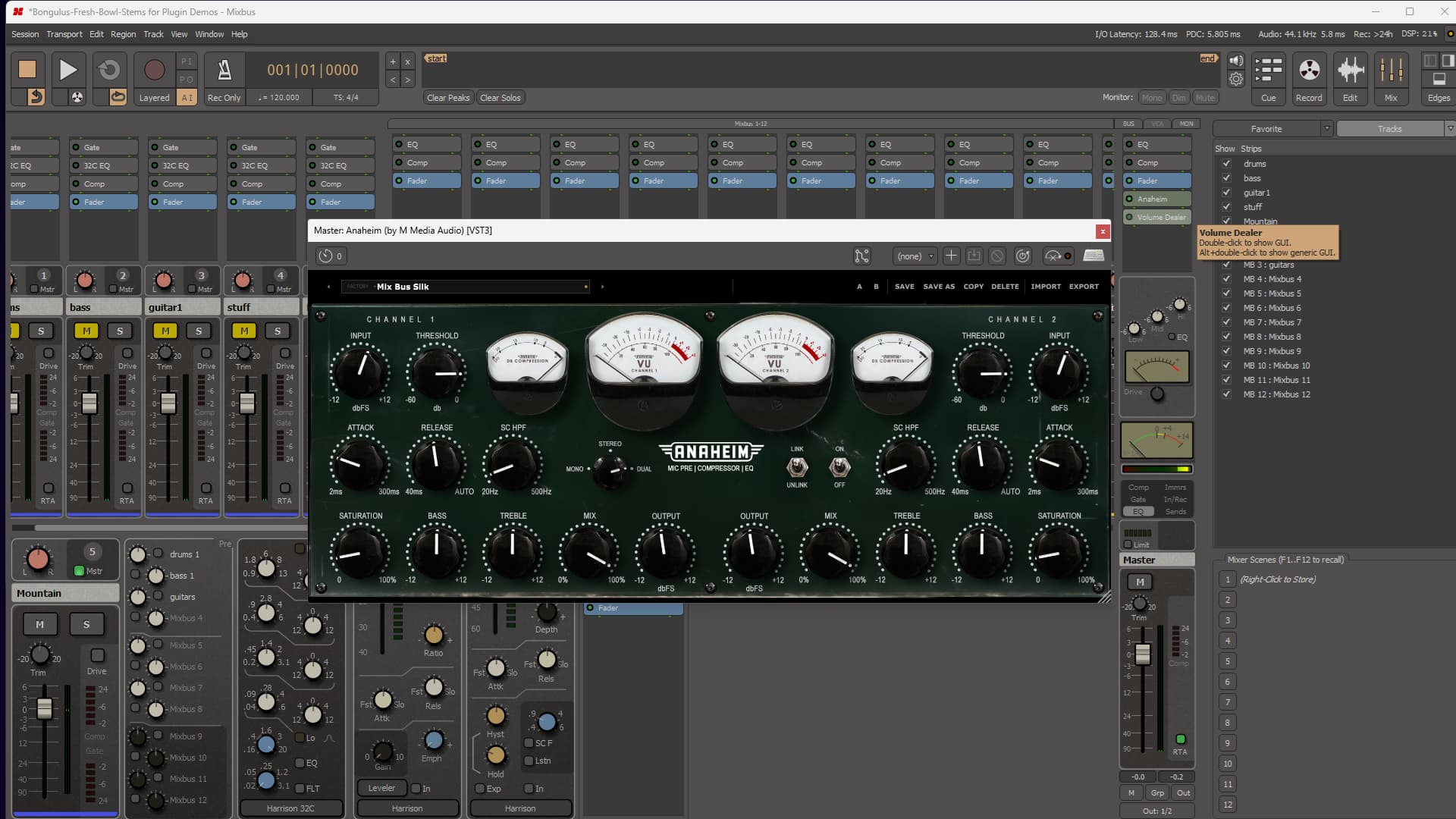The image size is (1456, 819).
Task: Click the add marker plus button
Action: 393,61
